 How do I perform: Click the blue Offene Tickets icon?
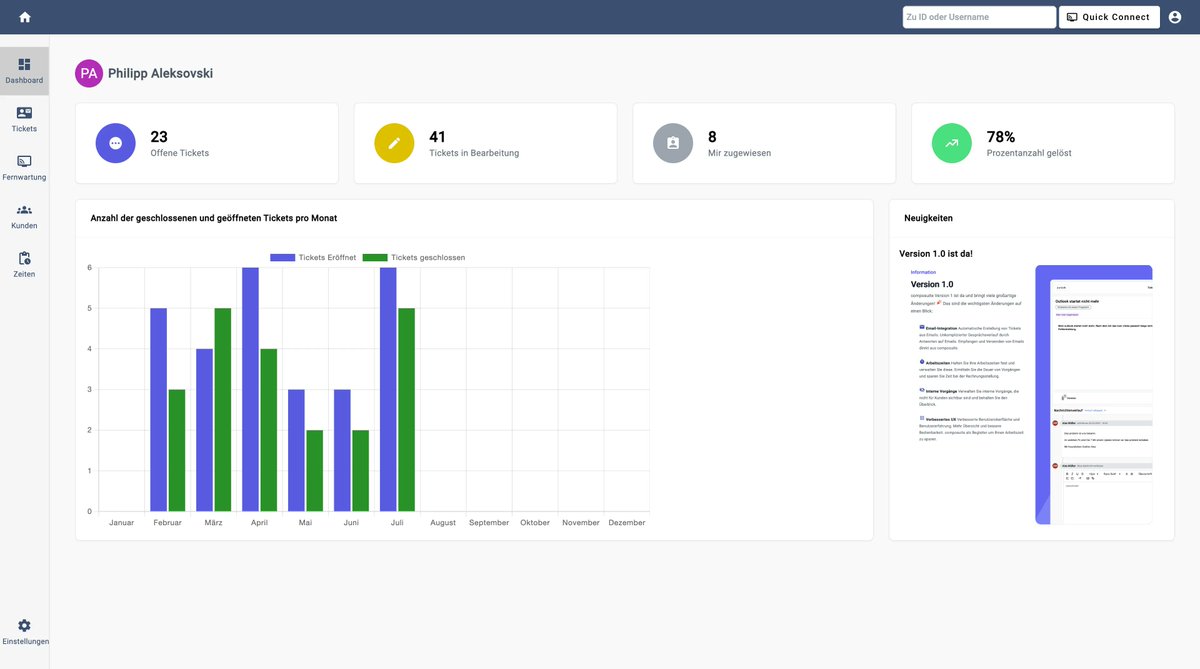pyautogui.click(x=115, y=143)
